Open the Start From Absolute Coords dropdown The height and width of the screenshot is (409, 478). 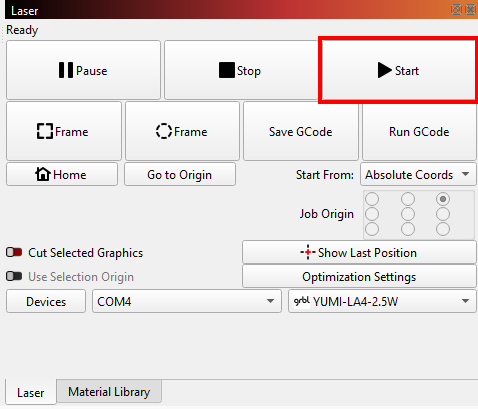tap(418, 174)
